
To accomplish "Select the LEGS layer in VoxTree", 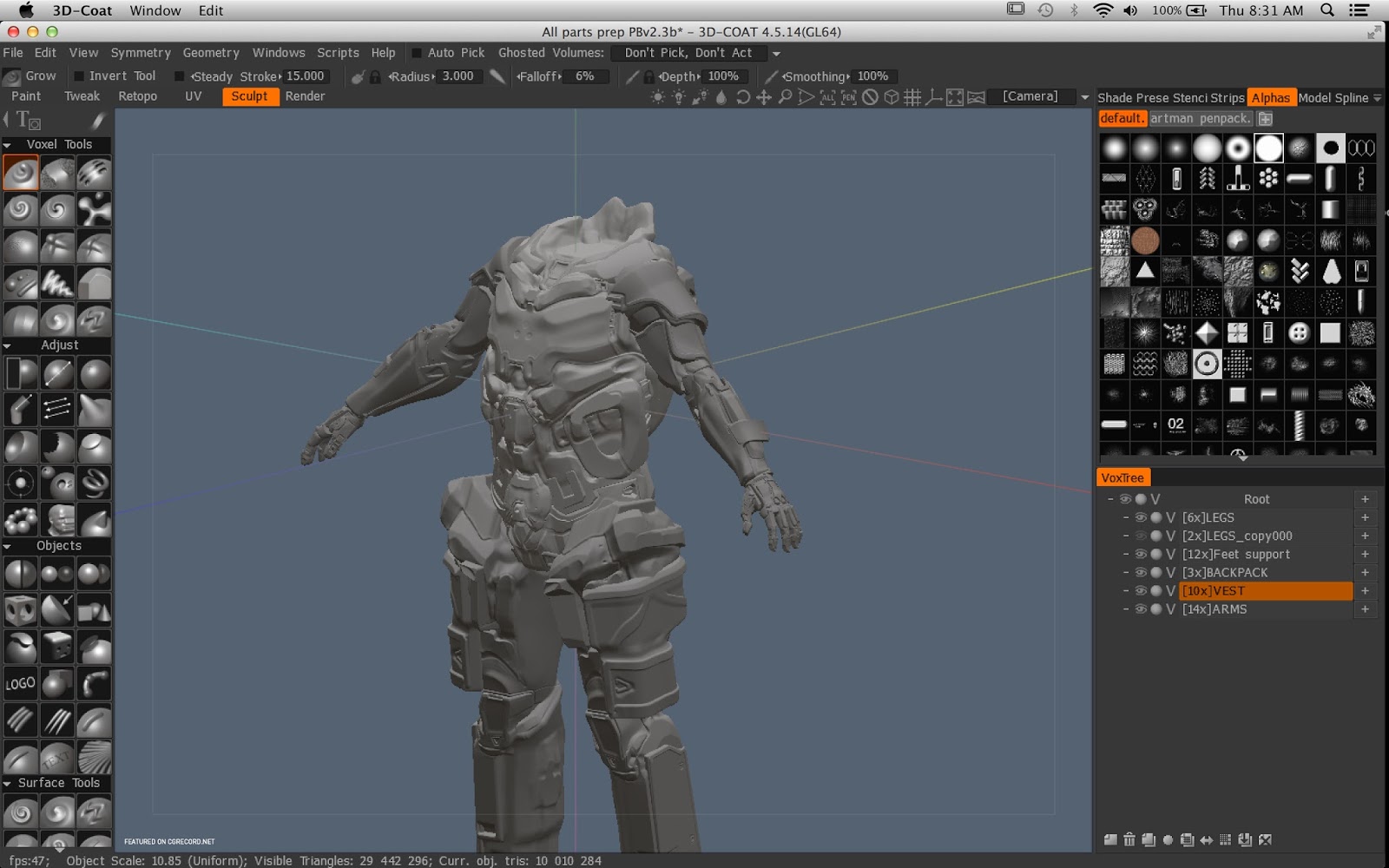I will 1208,517.
